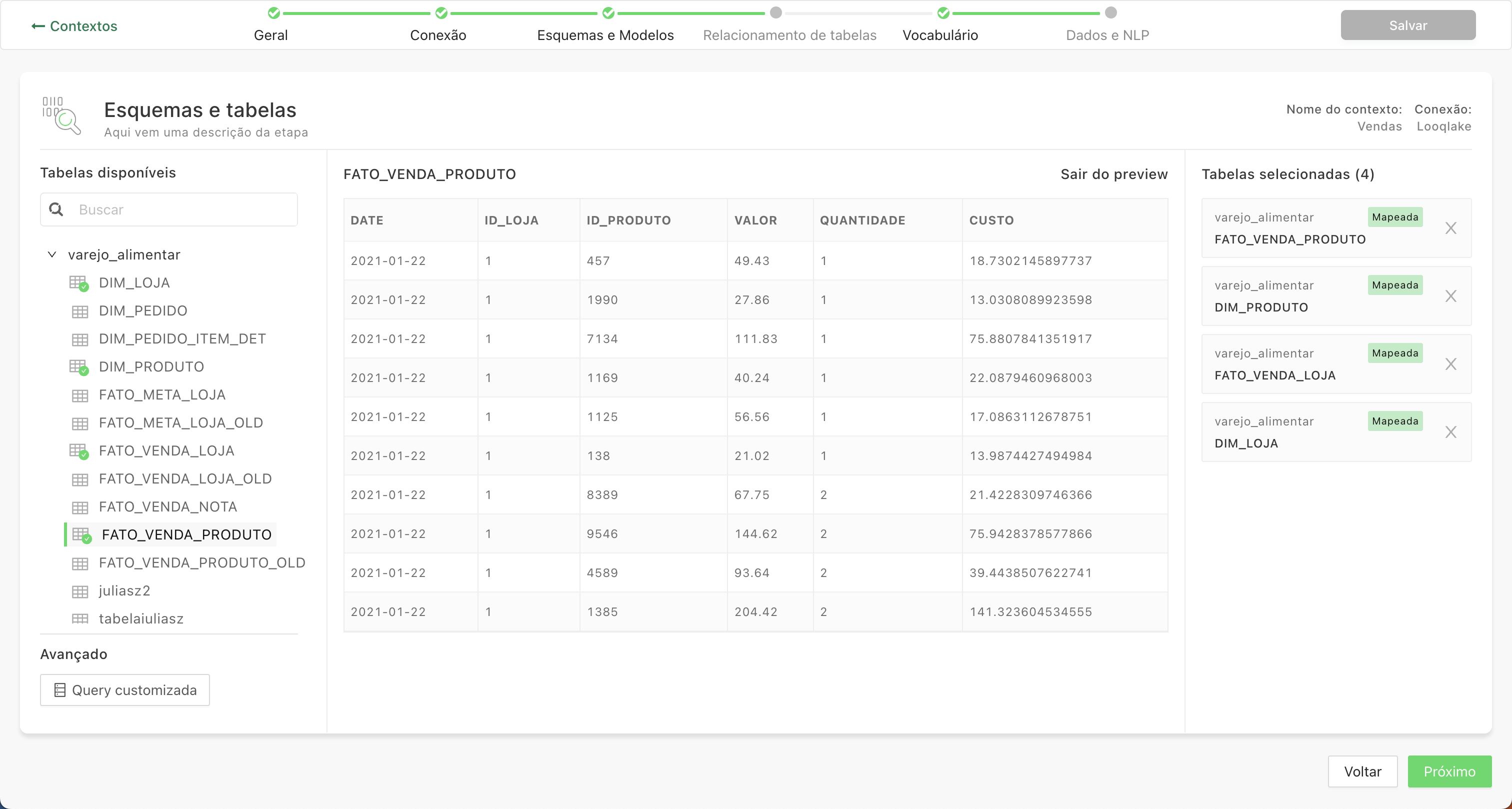This screenshot has height=809, width=1512.
Task: Remove FATO_VENDA_PRODUTO from selected tables
Action: point(1450,228)
